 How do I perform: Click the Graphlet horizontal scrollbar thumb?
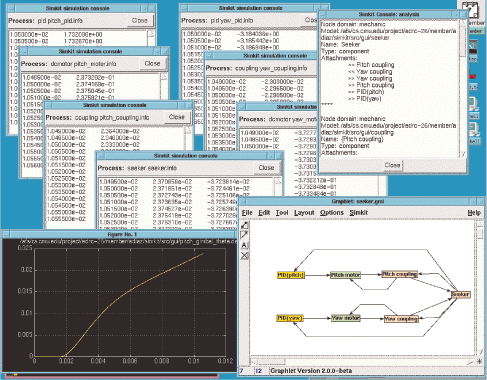pos(271,362)
